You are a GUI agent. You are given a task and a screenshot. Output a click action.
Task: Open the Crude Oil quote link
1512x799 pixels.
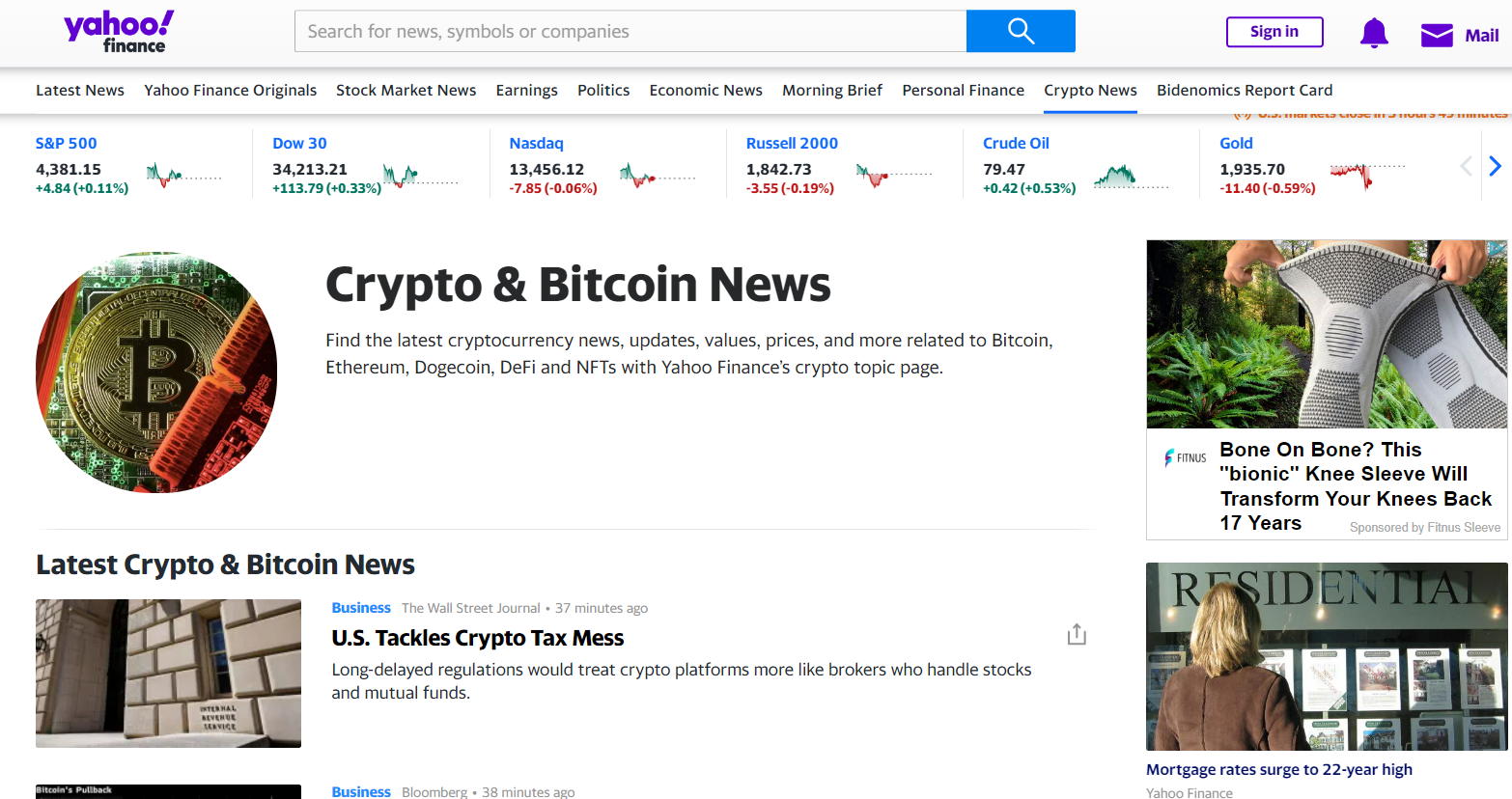coord(1016,143)
